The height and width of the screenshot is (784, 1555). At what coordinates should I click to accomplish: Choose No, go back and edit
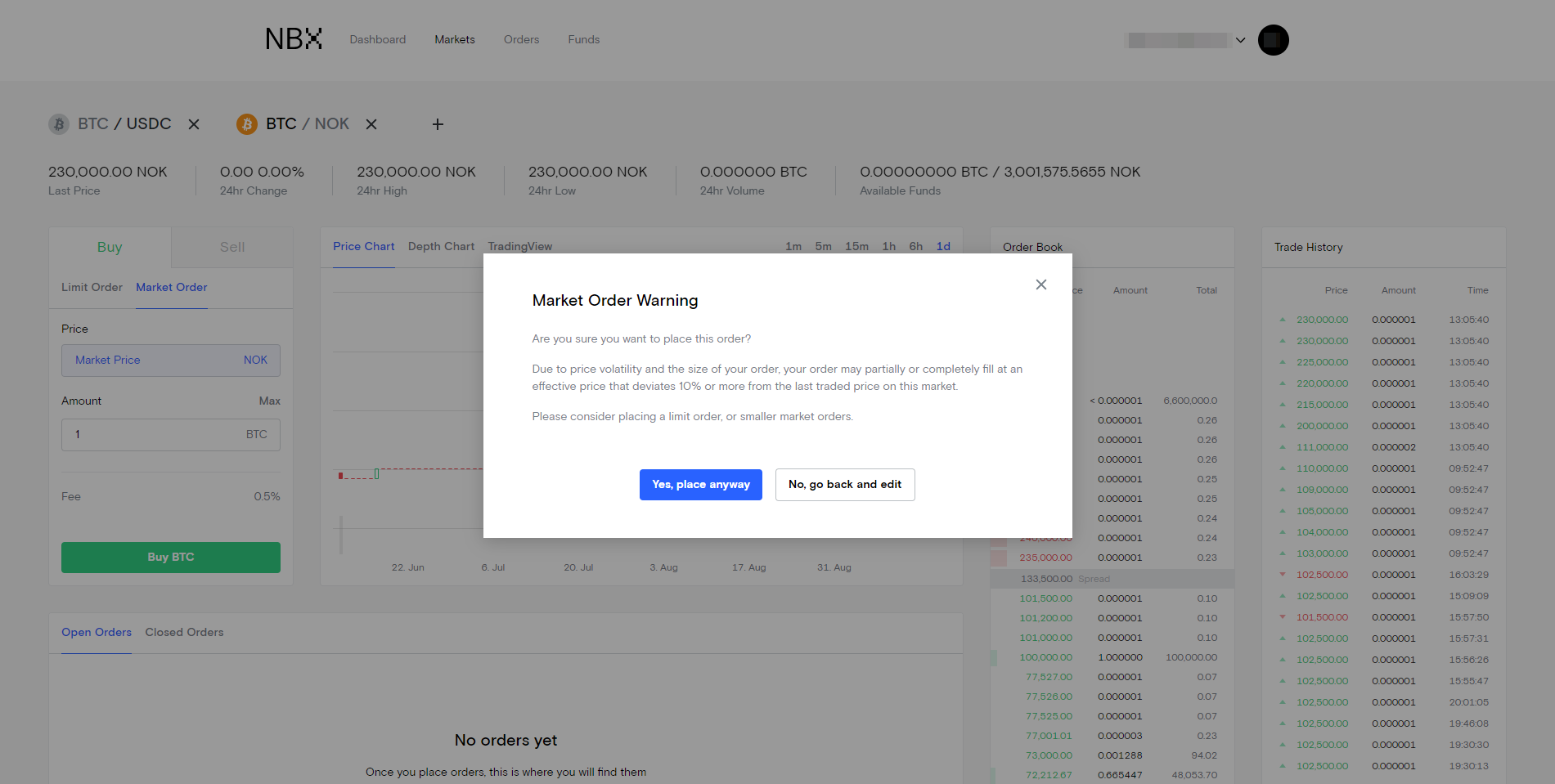click(x=844, y=485)
